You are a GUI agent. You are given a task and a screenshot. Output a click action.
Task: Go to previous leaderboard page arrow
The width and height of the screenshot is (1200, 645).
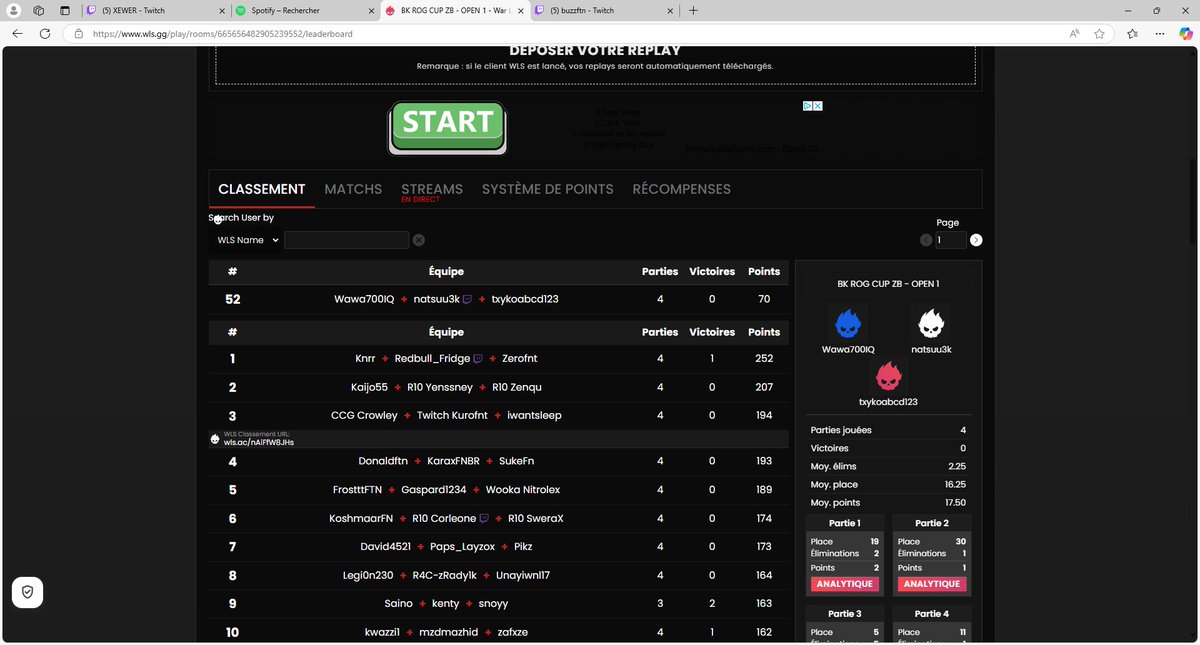tap(926, 240)
